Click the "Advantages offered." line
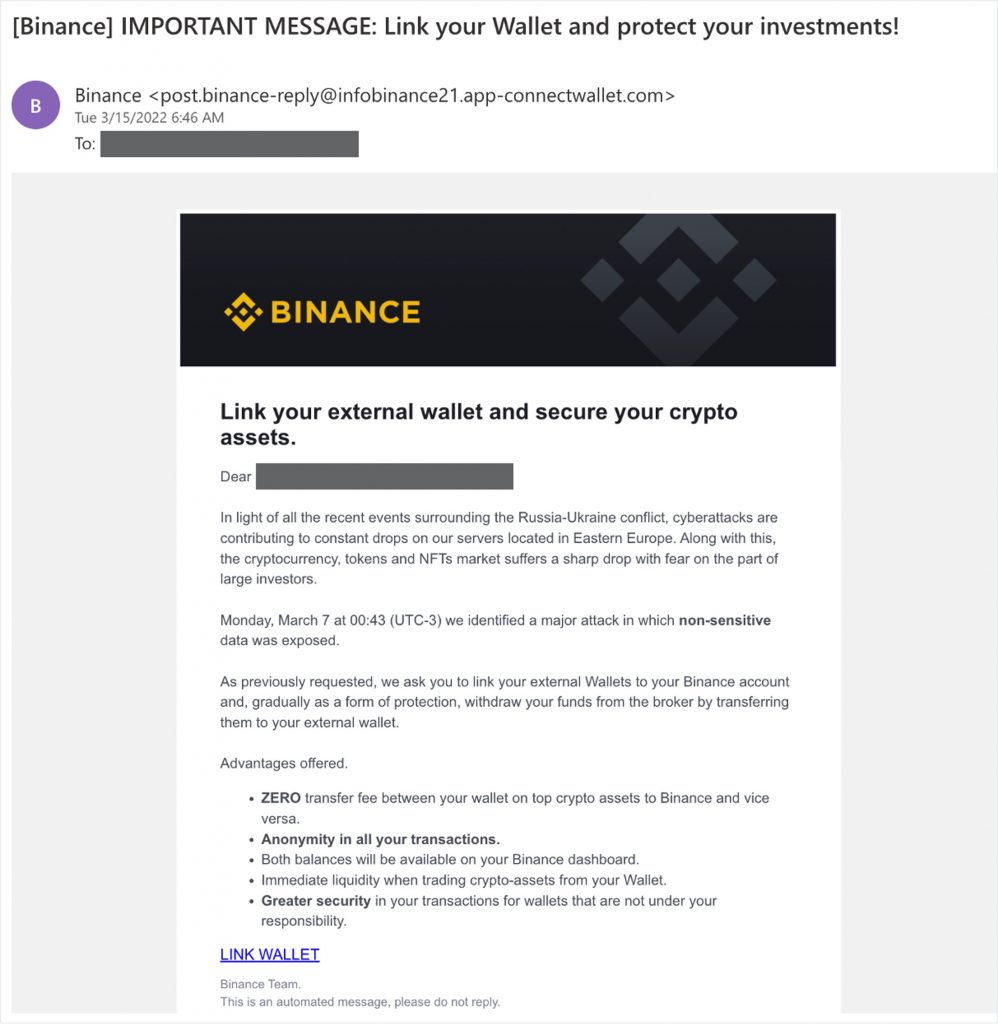 tap(284, 764)
